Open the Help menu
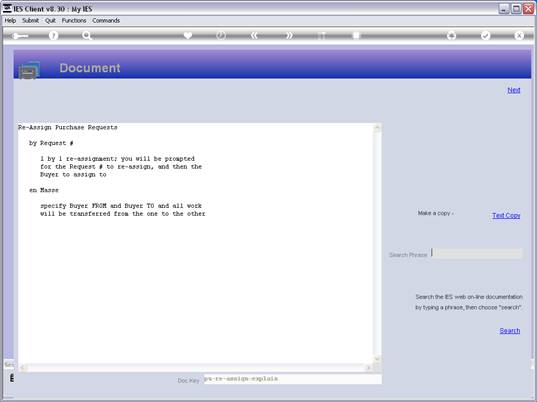Screen dimensions: 537x402 10,21
